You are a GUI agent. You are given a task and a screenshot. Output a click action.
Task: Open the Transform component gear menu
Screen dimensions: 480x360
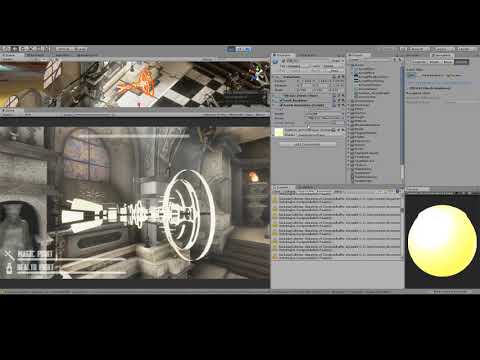[342, 77]
